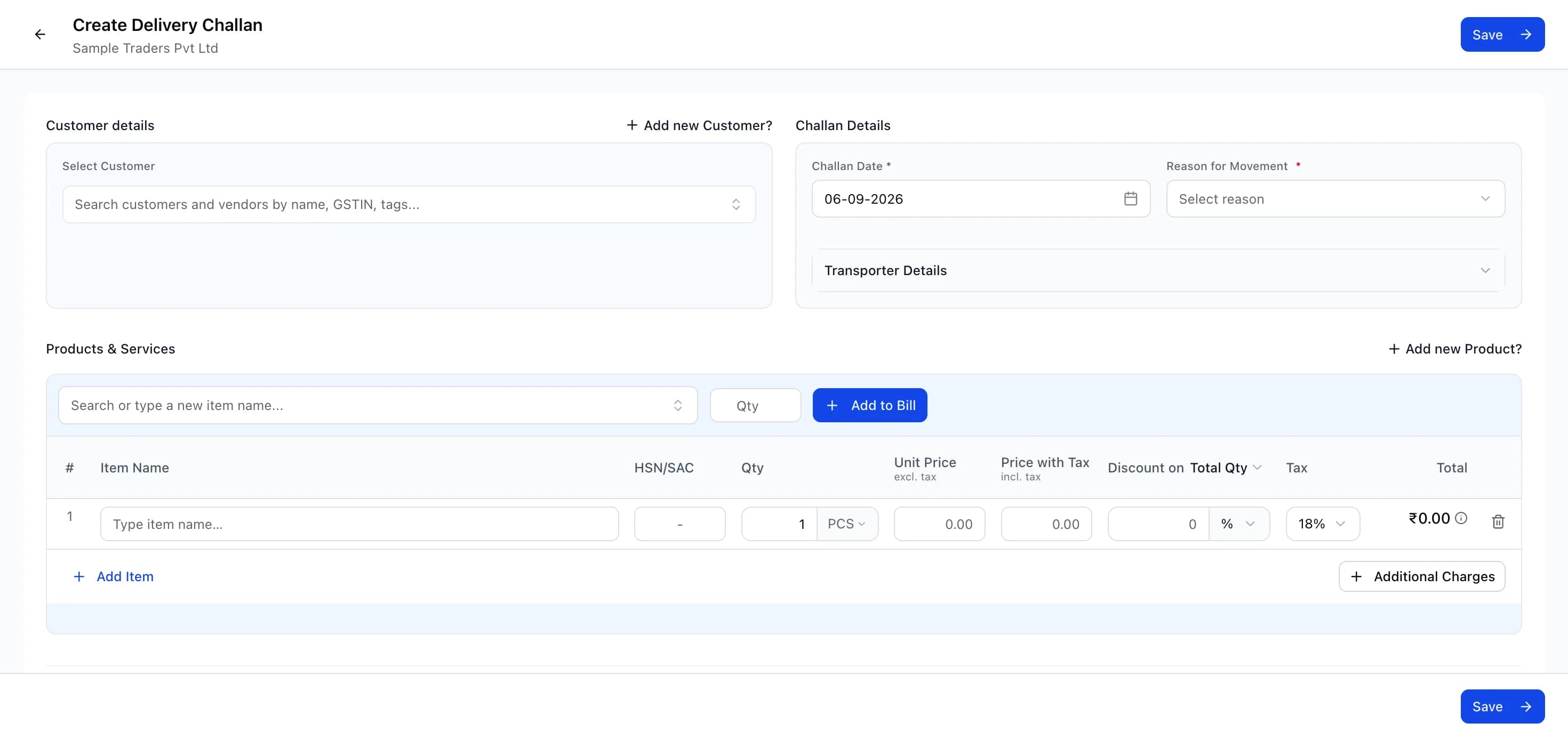The image size is (1568, 739).
Task: Open the discount % type dropdown
Action: click(1239, 524)
